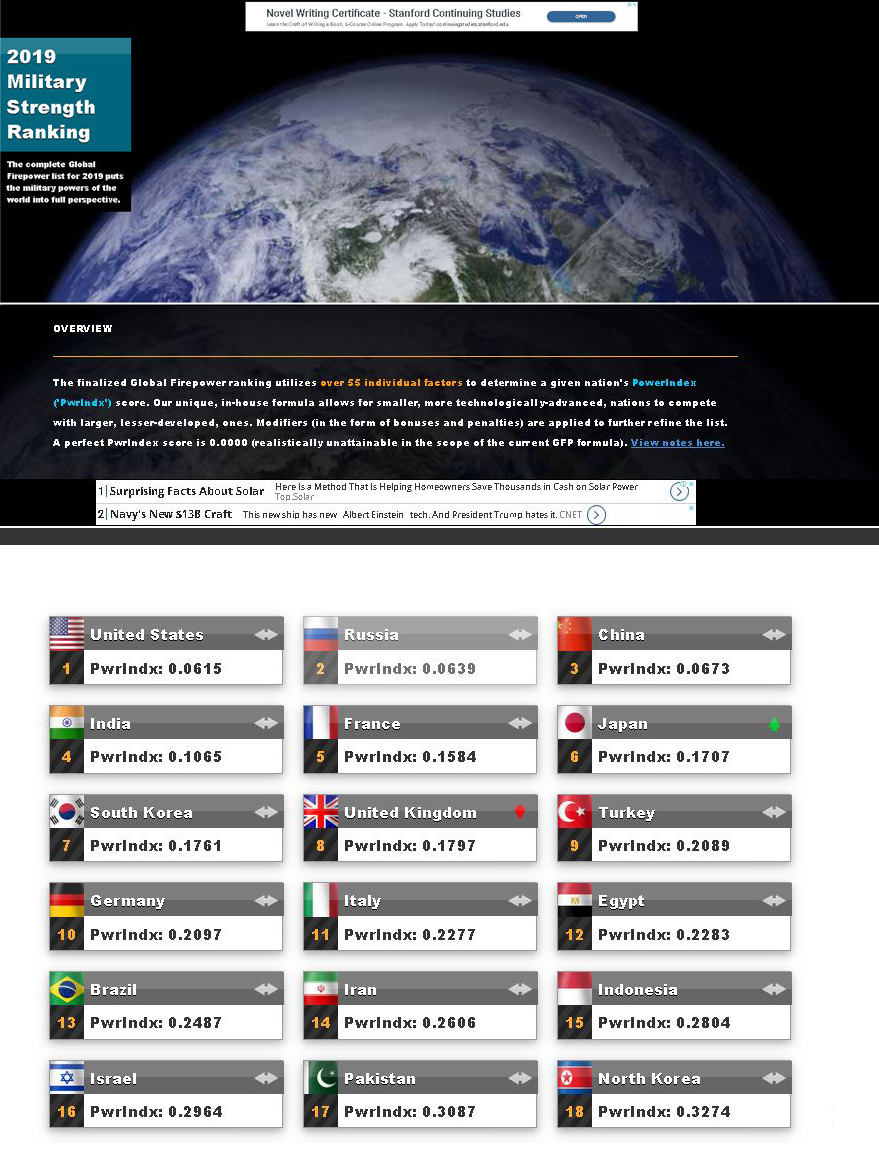Click the United States unchanged-rank arrows icon
This screenshot has width=879, height=1163.
(x=266, y=634)
